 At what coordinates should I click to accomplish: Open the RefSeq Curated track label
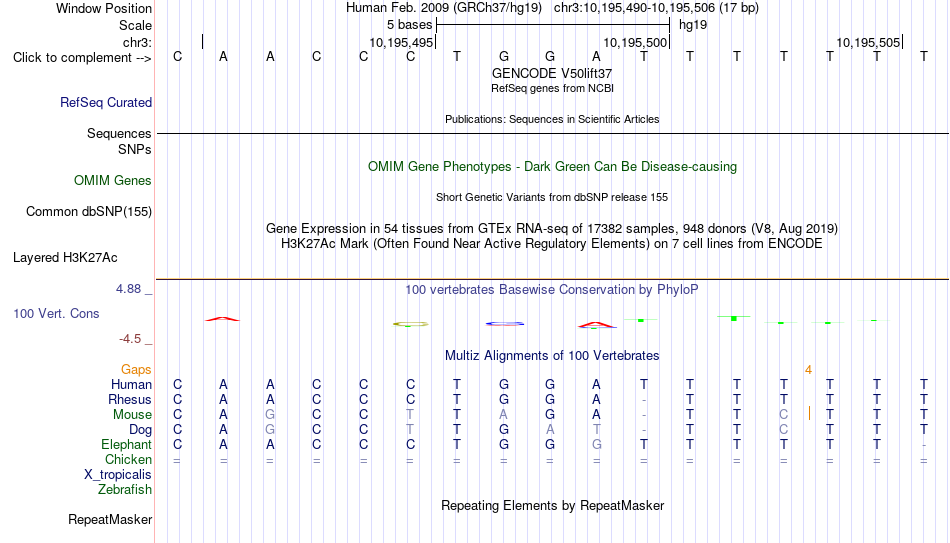[x=106, y=102]
